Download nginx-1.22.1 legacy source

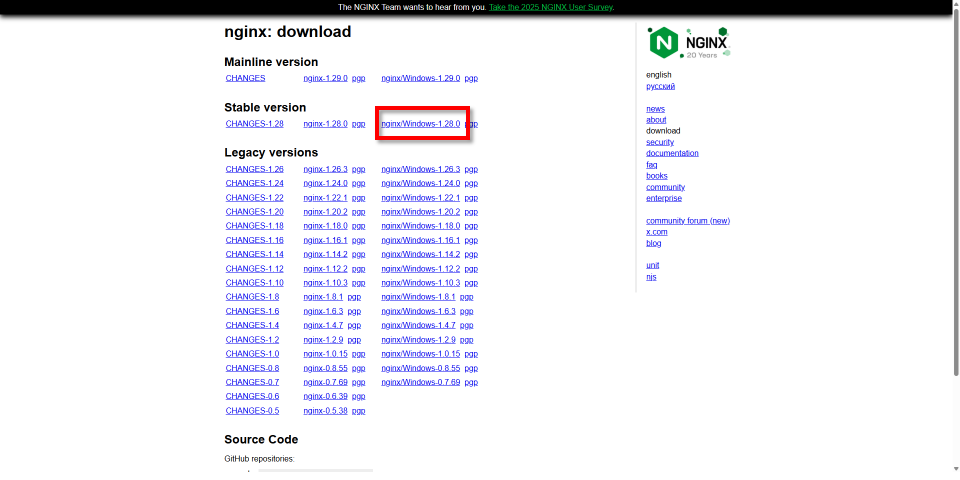click(x=325, y=198)
